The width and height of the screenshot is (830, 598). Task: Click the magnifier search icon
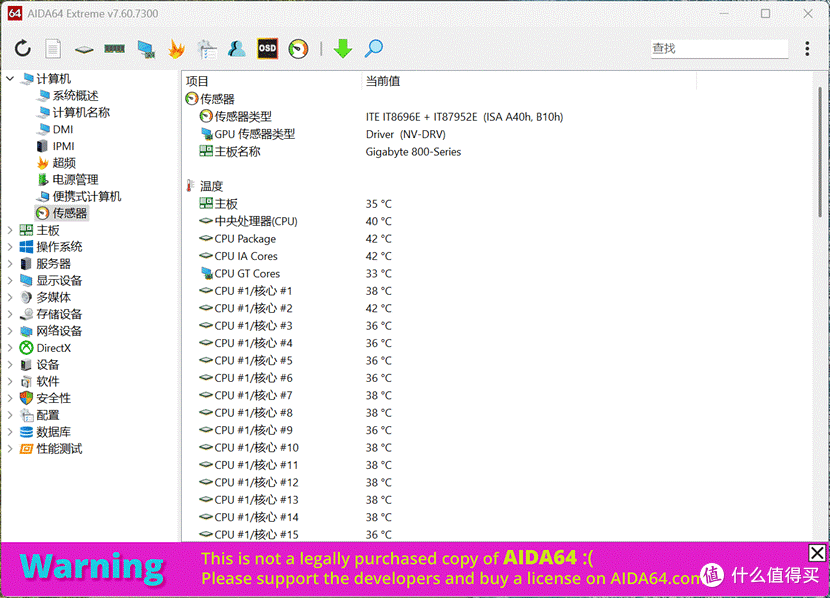(374, 49)
